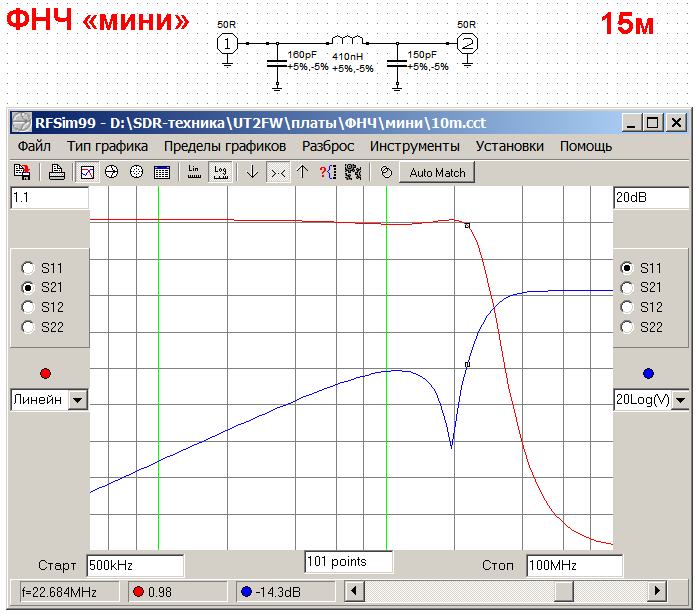
Task: Open the gears tools icon
Action: pyautogui.click(x=353, y=172)
